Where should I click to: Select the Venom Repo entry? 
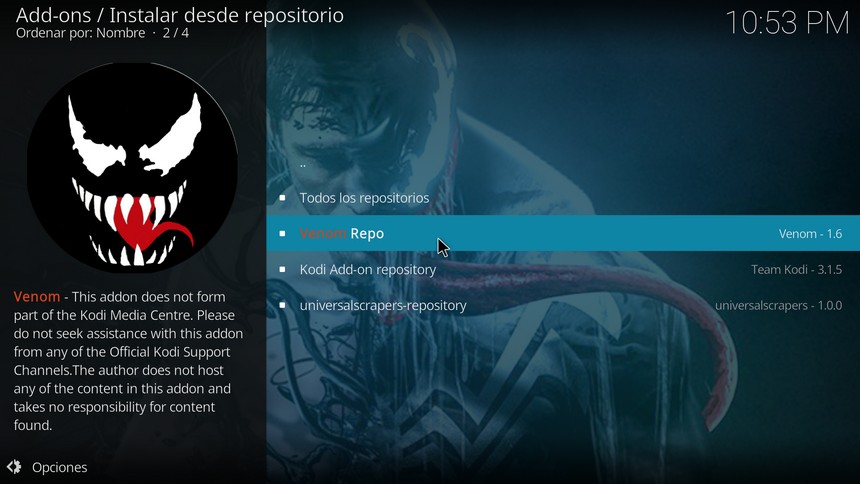coord(563,233)
